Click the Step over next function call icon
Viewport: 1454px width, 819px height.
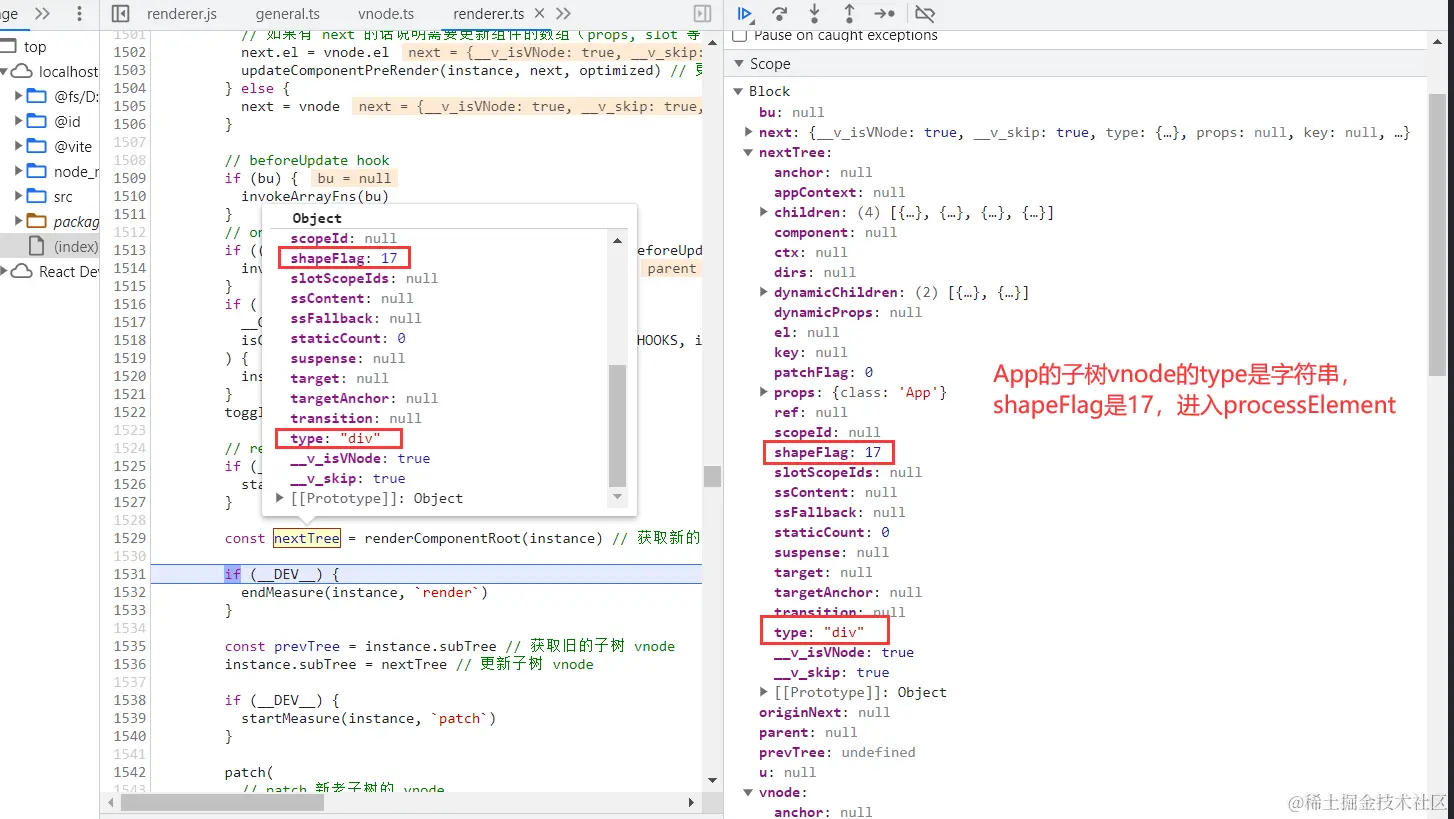(780, 14)
